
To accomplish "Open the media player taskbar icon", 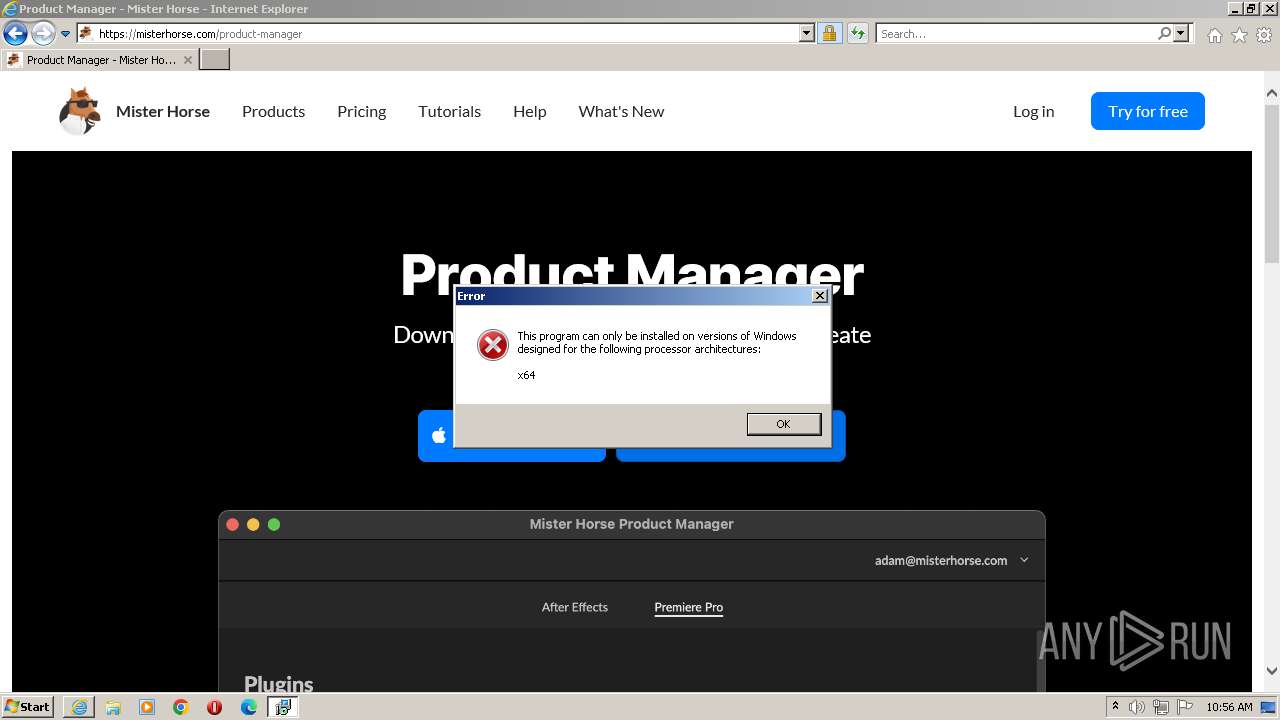I will point(147,707).
